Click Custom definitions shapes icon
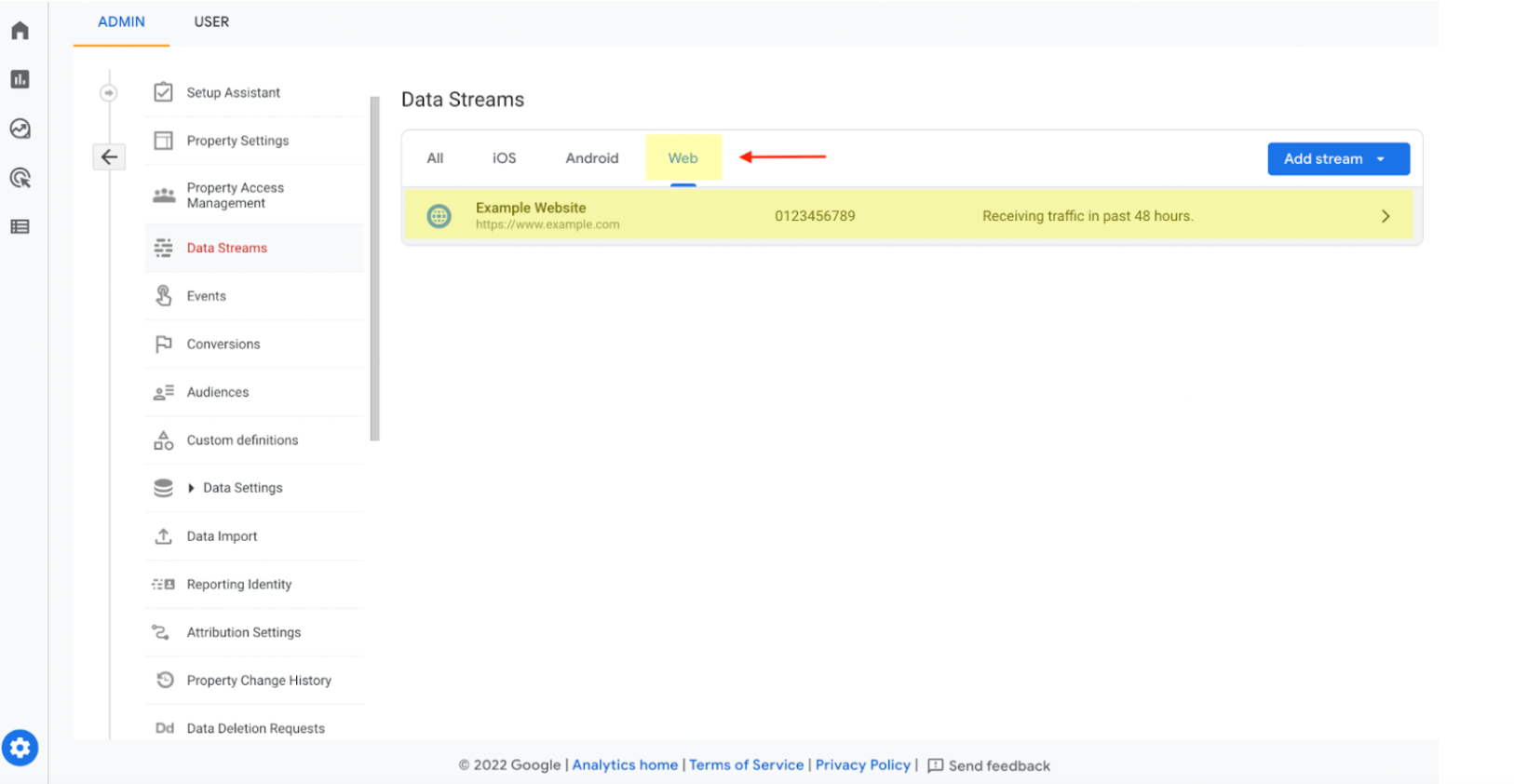Viewport: 1514px width, 784px height. pos(163,439)
